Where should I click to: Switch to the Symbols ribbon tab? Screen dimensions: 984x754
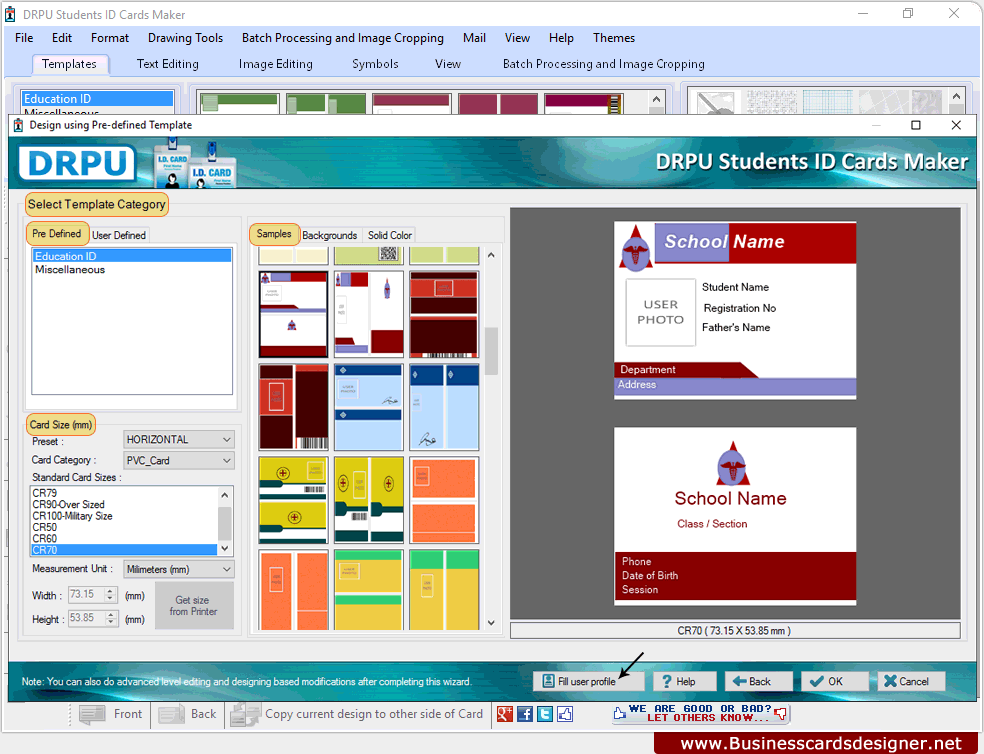coord(375,64)
